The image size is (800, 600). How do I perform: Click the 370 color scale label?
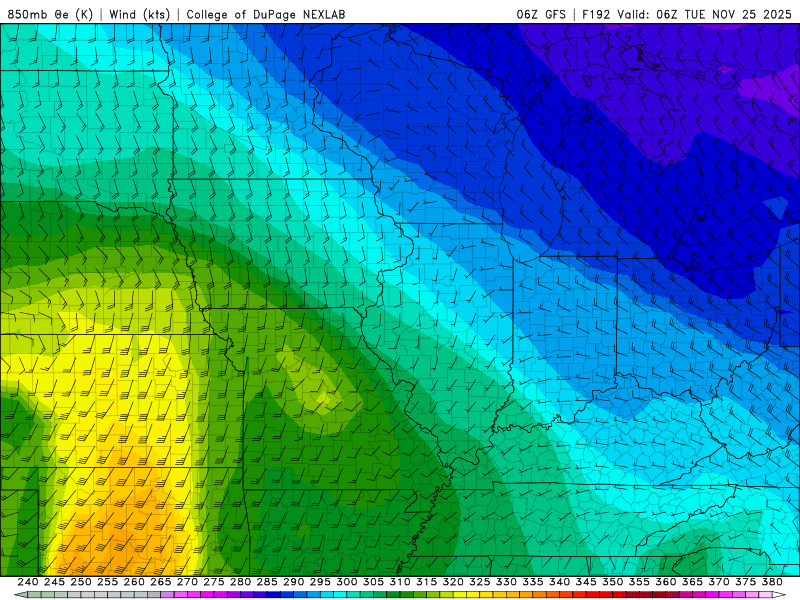tap(718, 582)
